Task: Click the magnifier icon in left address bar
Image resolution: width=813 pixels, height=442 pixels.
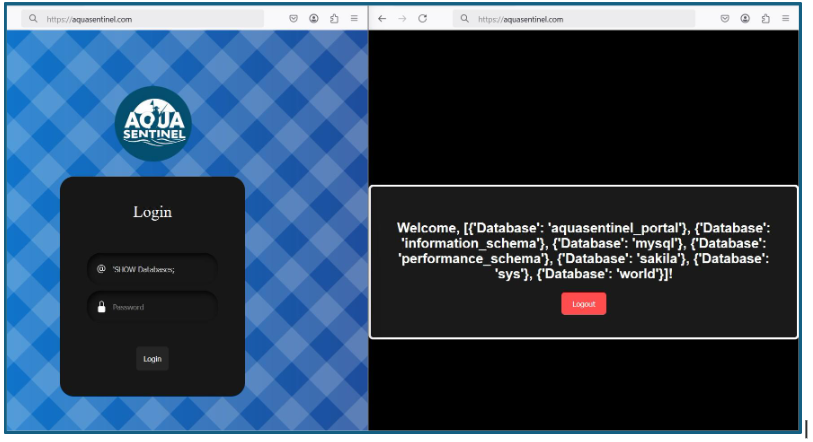Action: click(x=33, y=19)
